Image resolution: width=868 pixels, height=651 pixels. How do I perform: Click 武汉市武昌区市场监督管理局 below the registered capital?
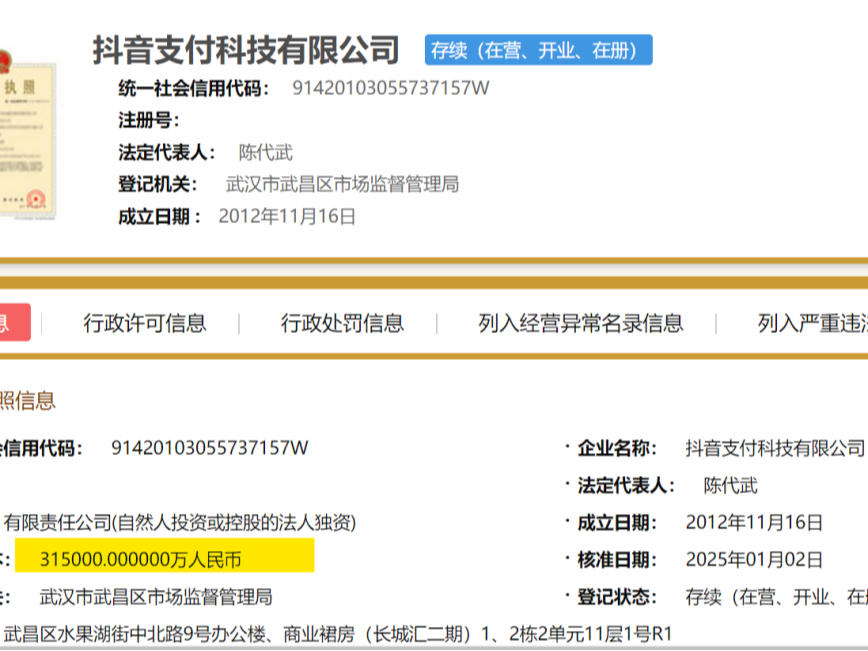156,597
